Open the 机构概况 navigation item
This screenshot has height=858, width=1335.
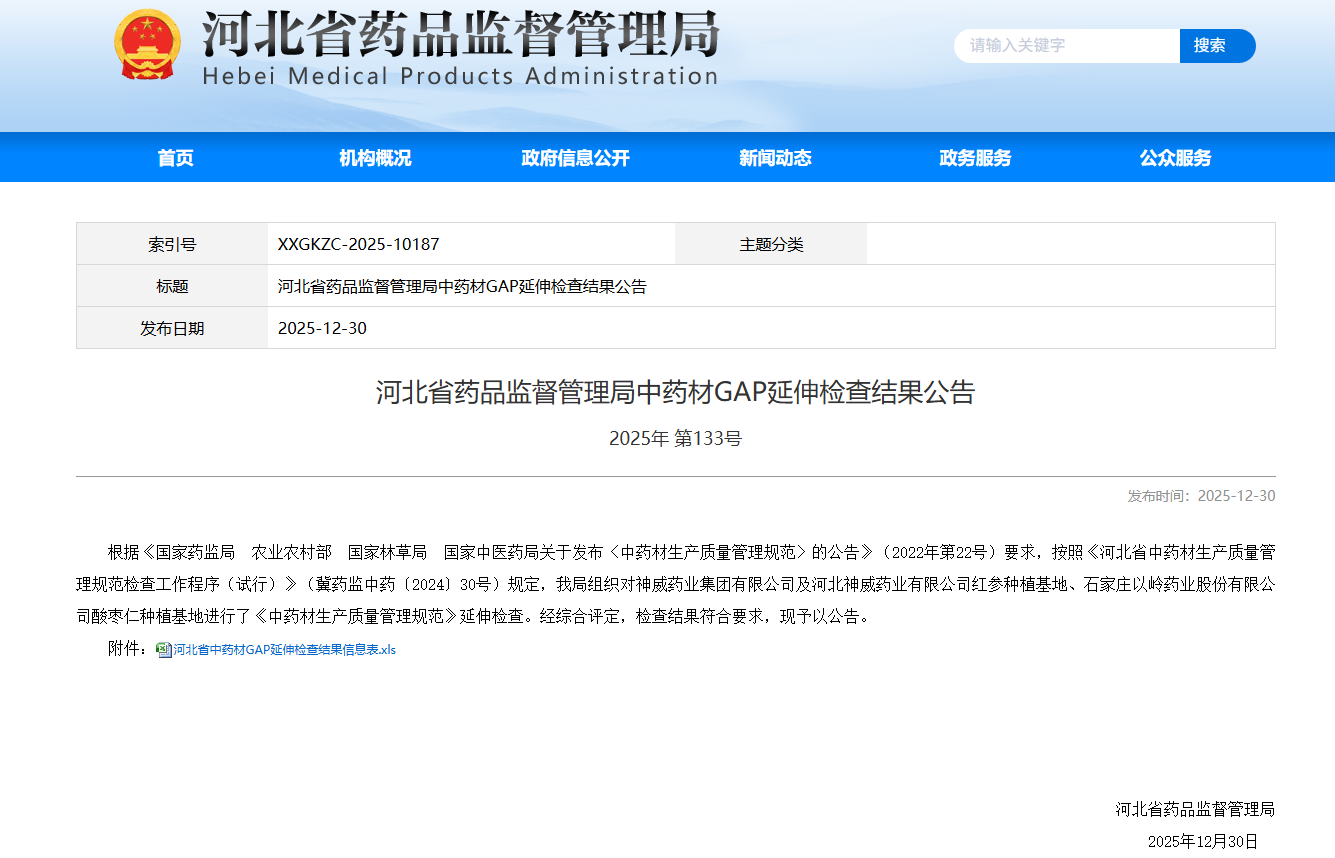point(375,158)
